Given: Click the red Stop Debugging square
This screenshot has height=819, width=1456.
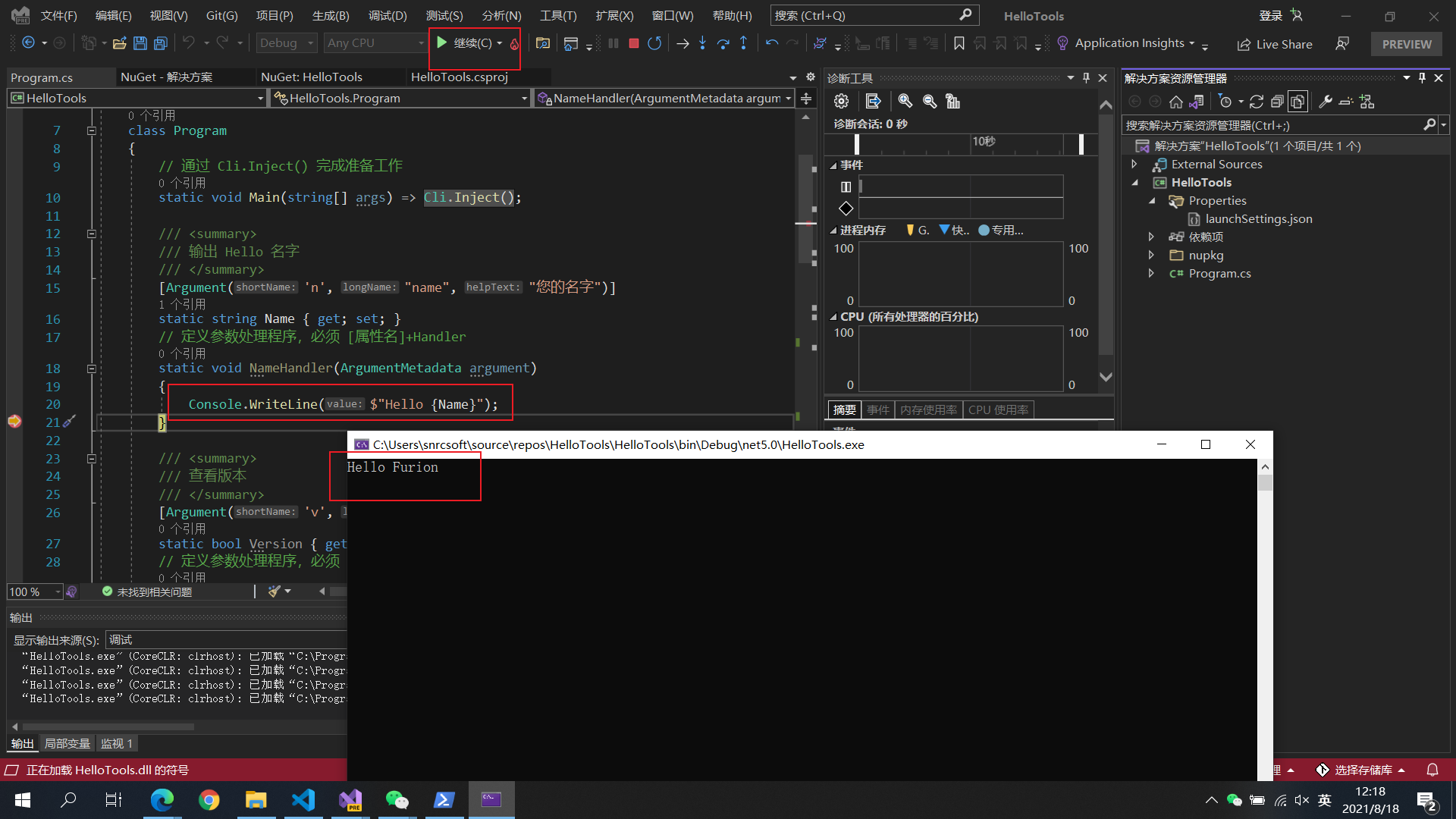Looking at the screenshot, I should 634,44.
